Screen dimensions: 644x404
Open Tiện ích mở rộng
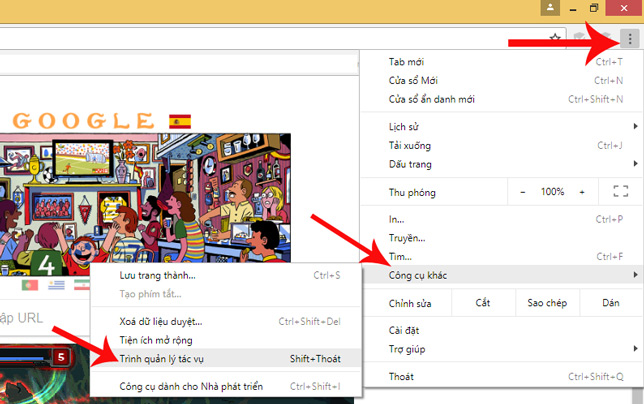click(x=225, y=340)
